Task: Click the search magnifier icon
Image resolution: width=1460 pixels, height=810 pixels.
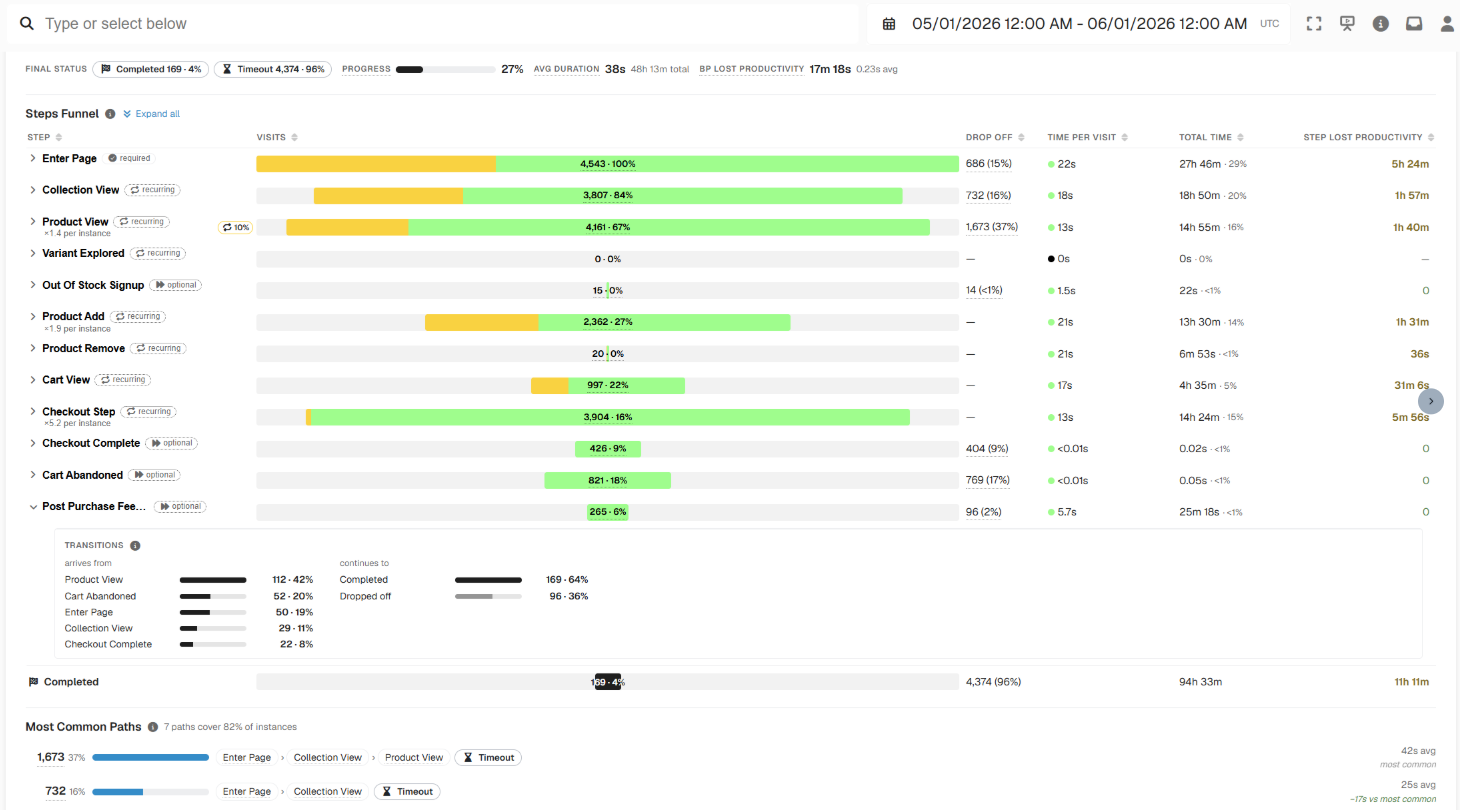Action: click(27, 23)
